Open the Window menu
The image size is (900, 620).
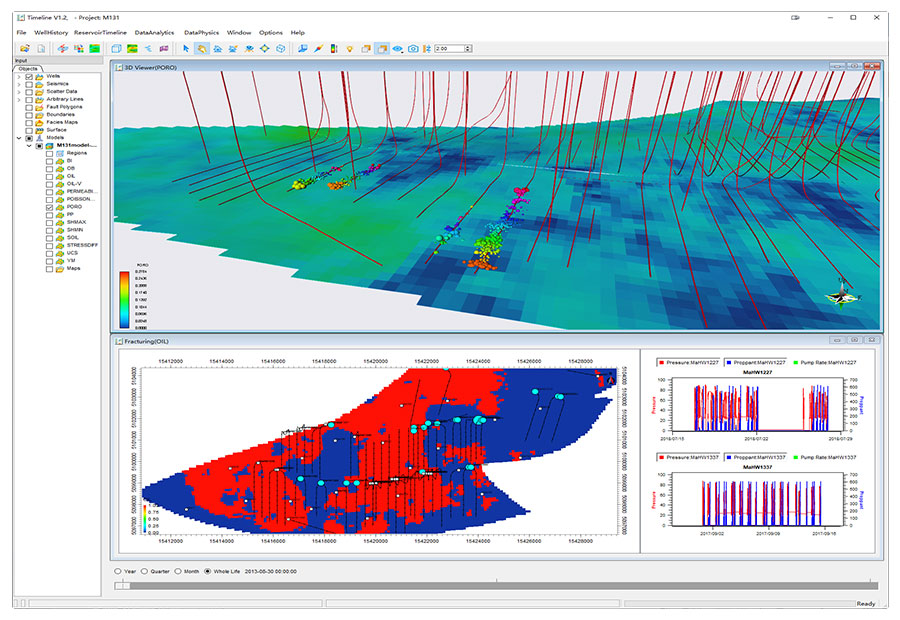(x=239, y=33)
